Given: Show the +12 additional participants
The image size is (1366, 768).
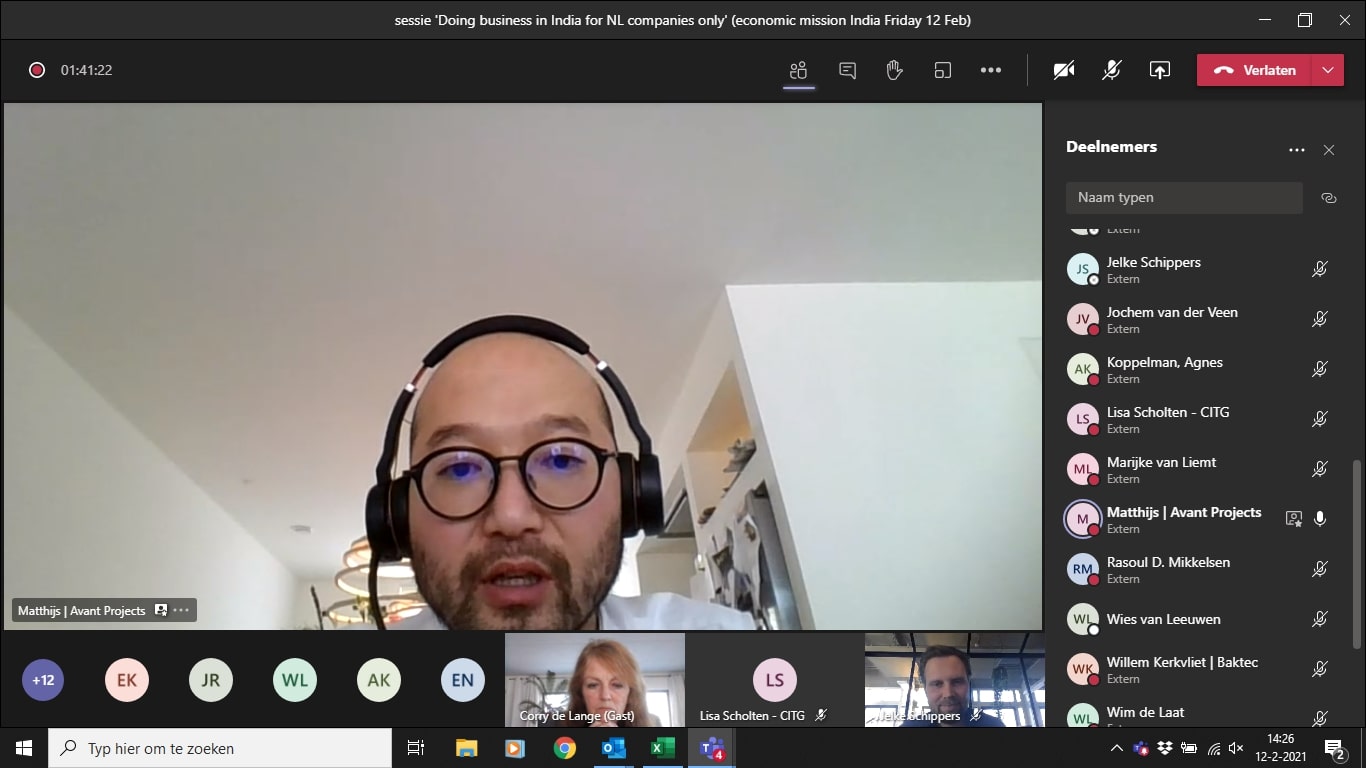Looking at the screenshot, I should tap(43, 680).
